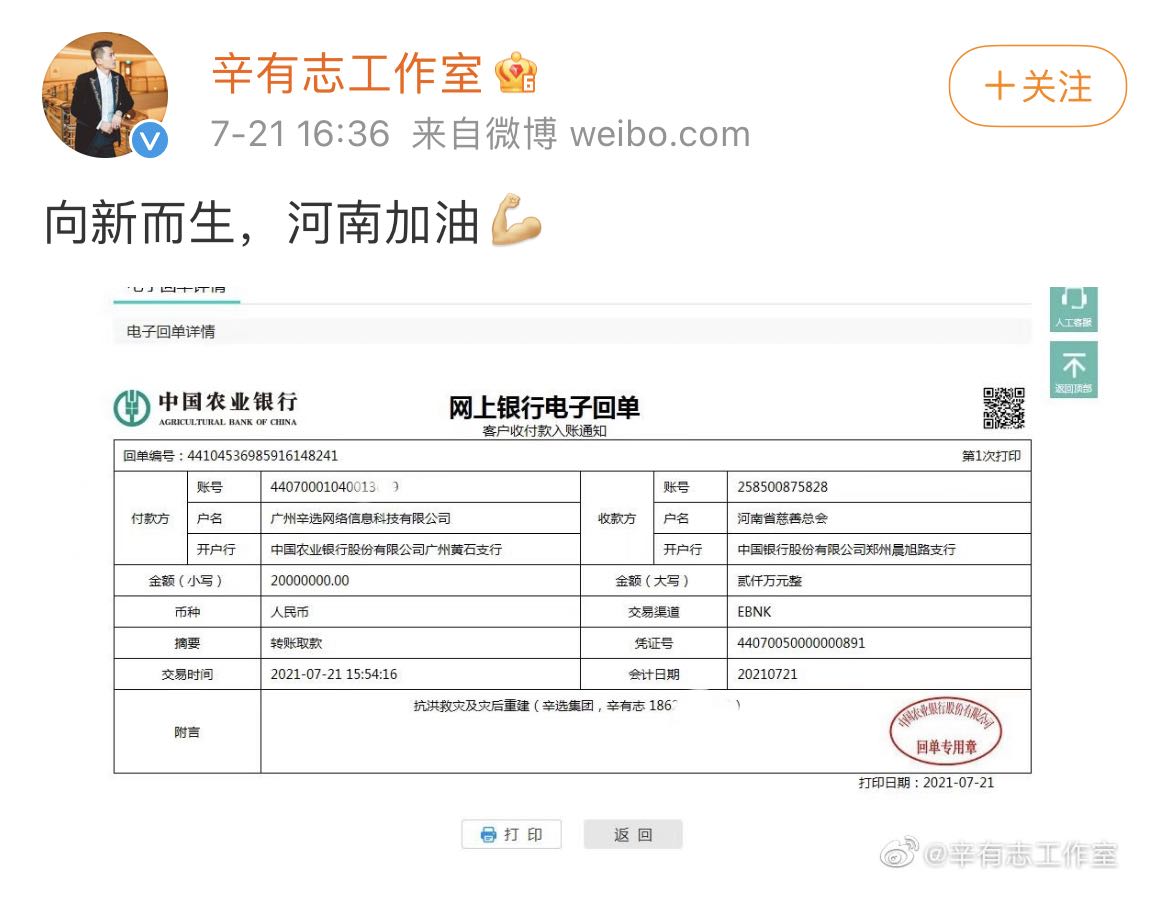Print the receipt with 打印 button

(x=511, y=834)
